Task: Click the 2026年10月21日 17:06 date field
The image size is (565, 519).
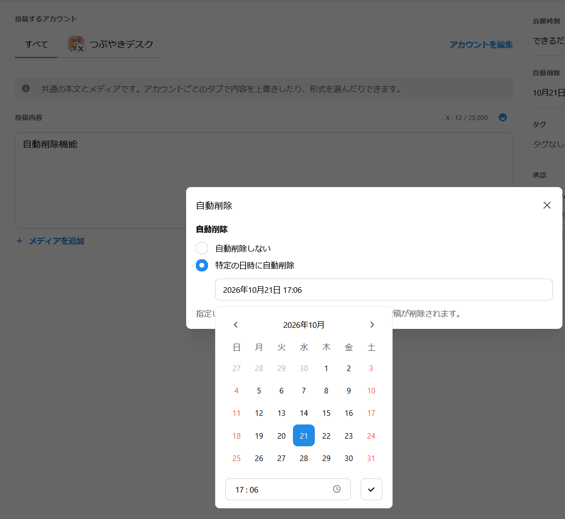Action: (x=383, y=289)
